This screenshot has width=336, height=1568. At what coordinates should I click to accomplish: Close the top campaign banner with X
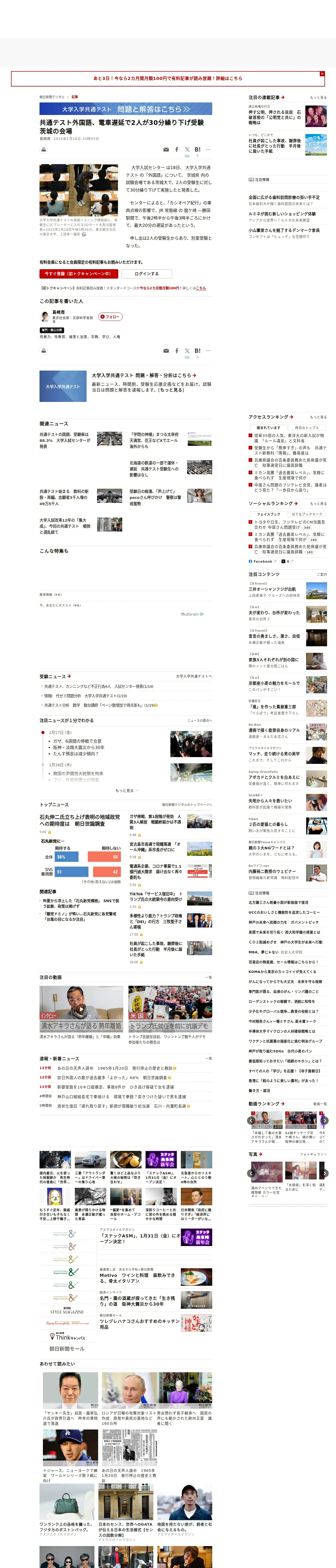tap(322, 74)
